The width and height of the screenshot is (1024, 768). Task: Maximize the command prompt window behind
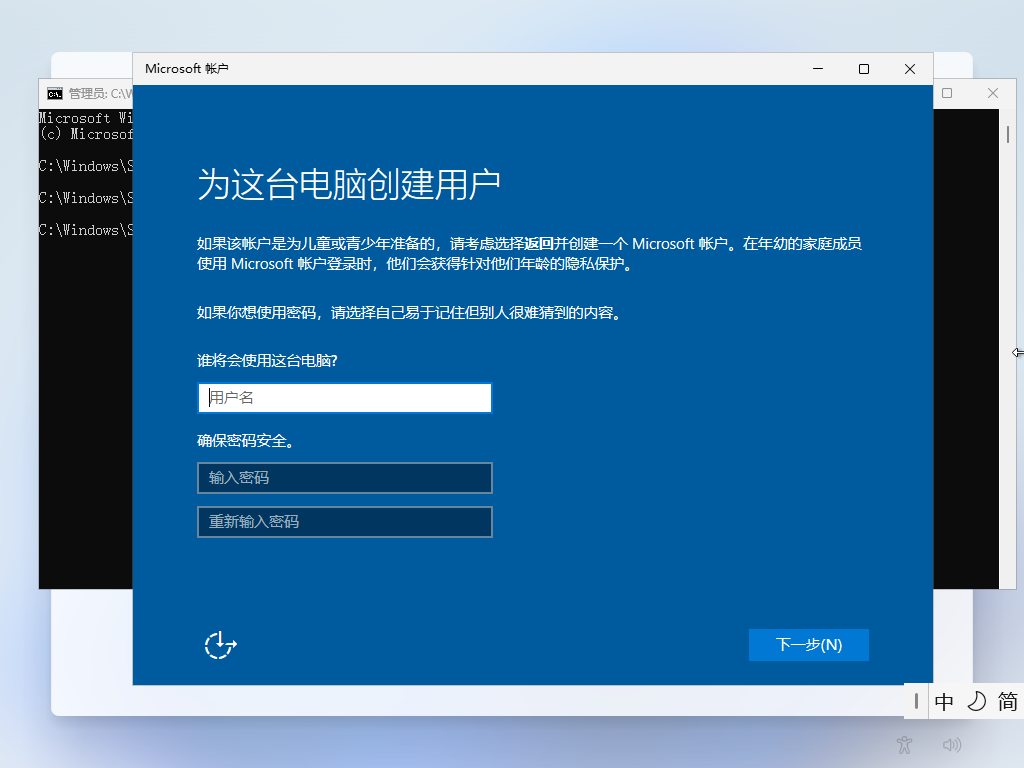click(947, 93)
